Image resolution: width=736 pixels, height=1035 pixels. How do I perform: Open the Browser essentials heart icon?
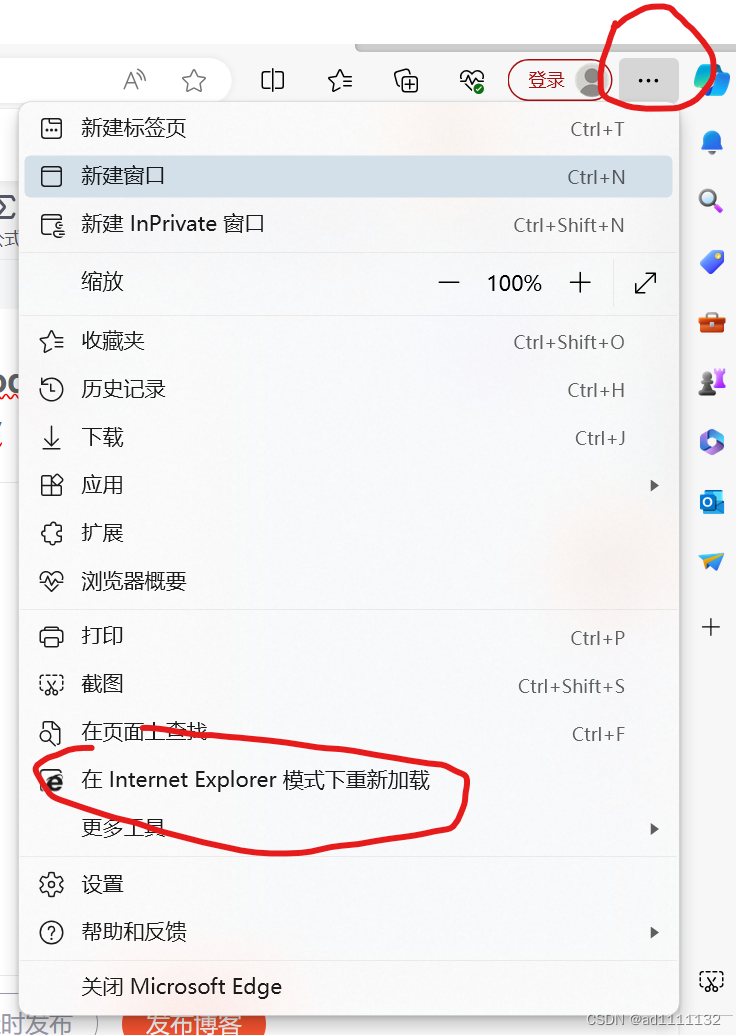click(472, 81)
